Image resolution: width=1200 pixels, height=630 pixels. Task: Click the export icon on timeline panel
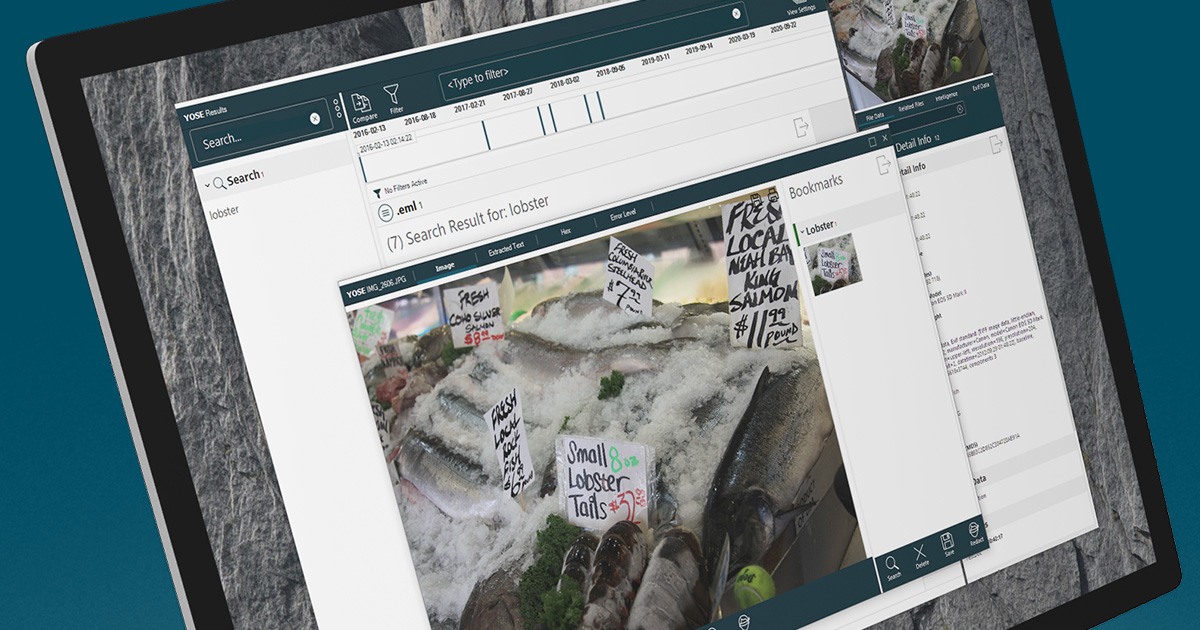click(801, 127)
